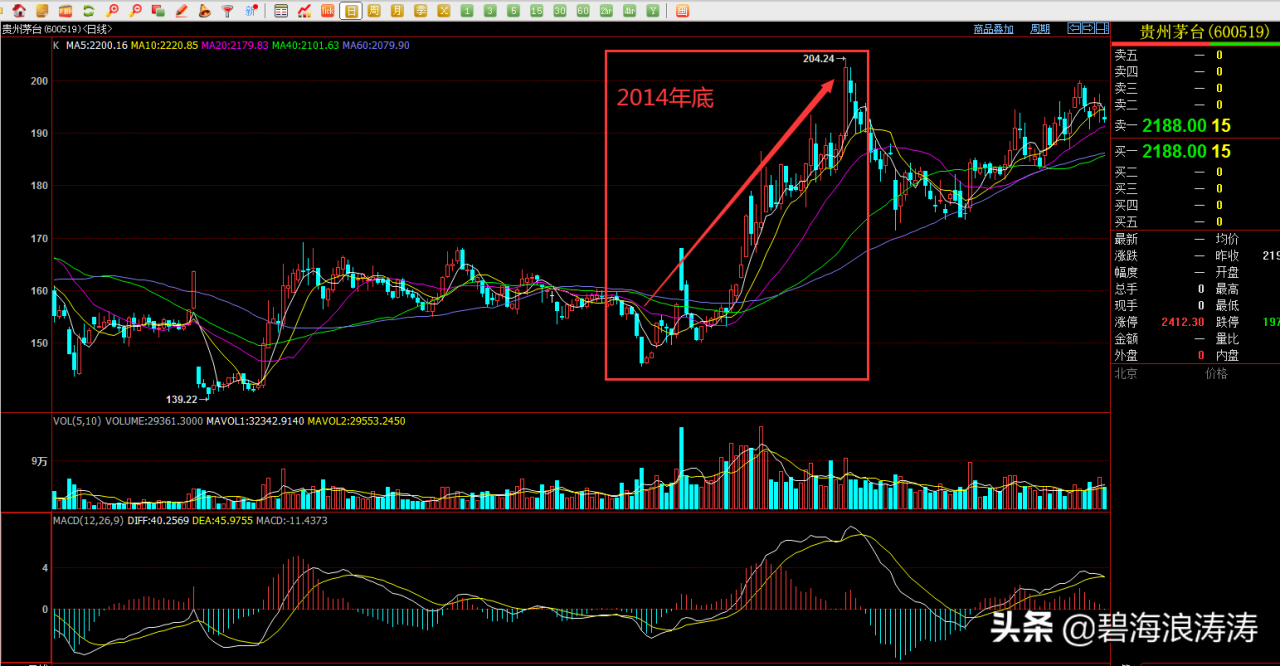Click the 商品叠加 overlay link
The width and height of the screenshot is (1280, 666).
[993, 29]
